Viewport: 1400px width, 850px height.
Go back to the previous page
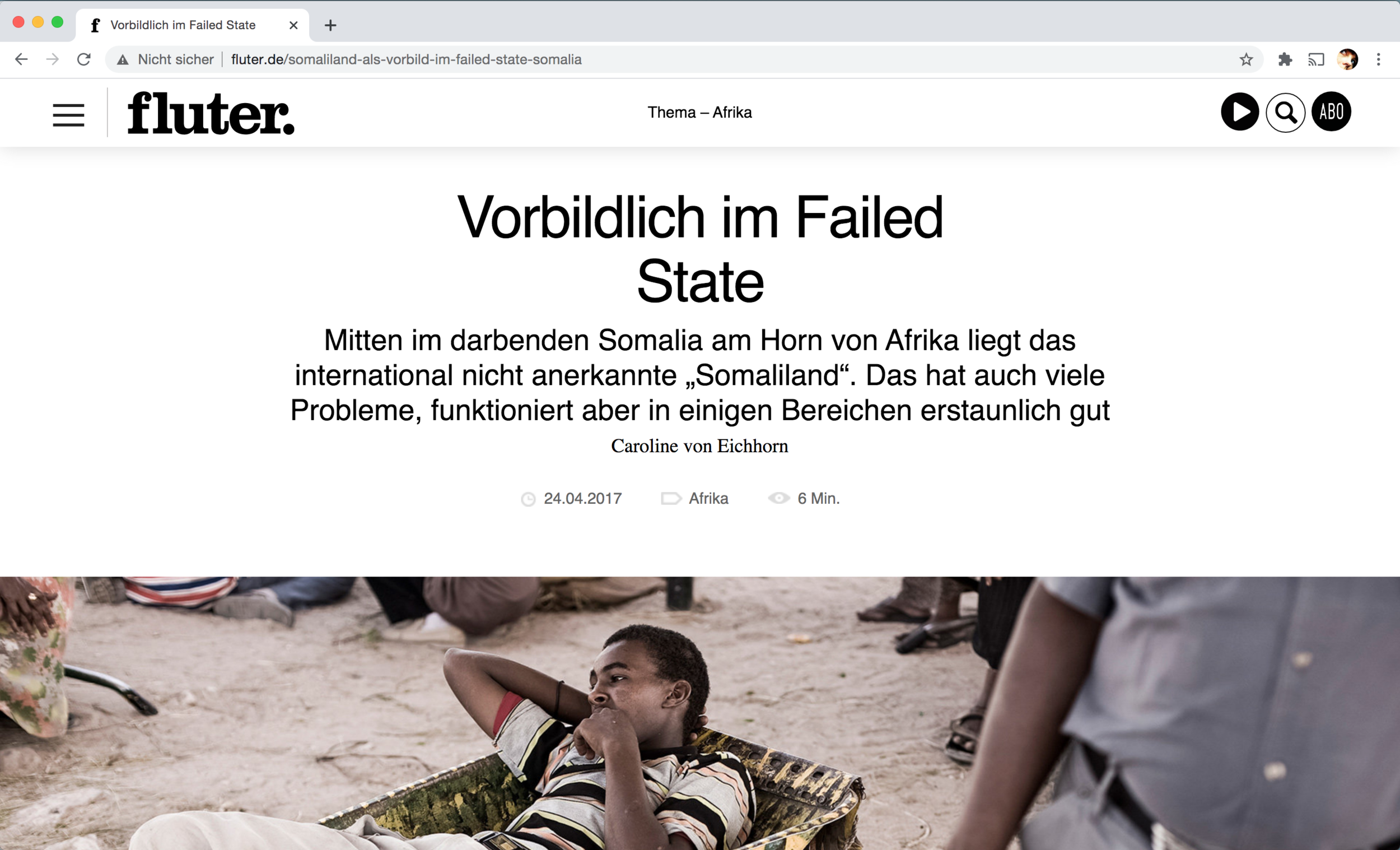(22, 59)
